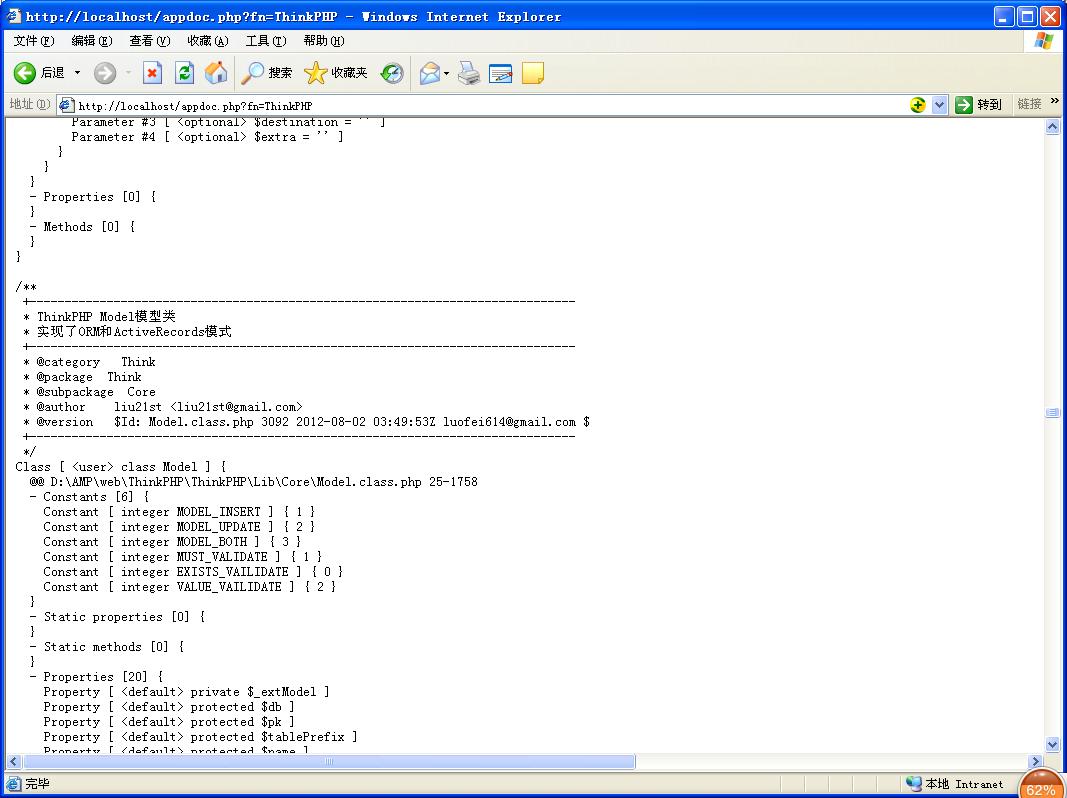Click the Forward navigation arrow

tap(105, 73)
